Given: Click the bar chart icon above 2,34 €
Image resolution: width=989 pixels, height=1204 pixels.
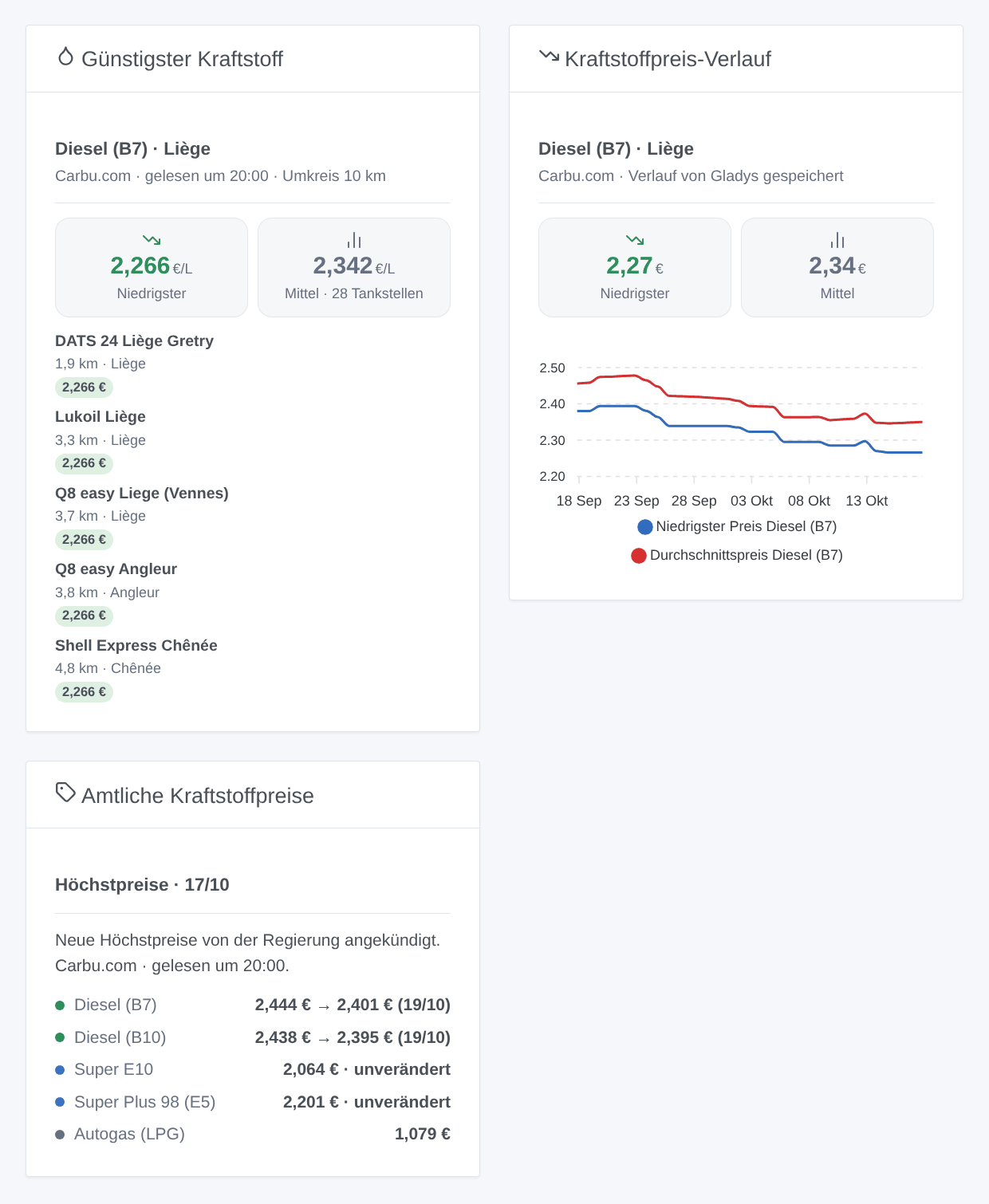Looking at the screenshot, I should point(837,240).
